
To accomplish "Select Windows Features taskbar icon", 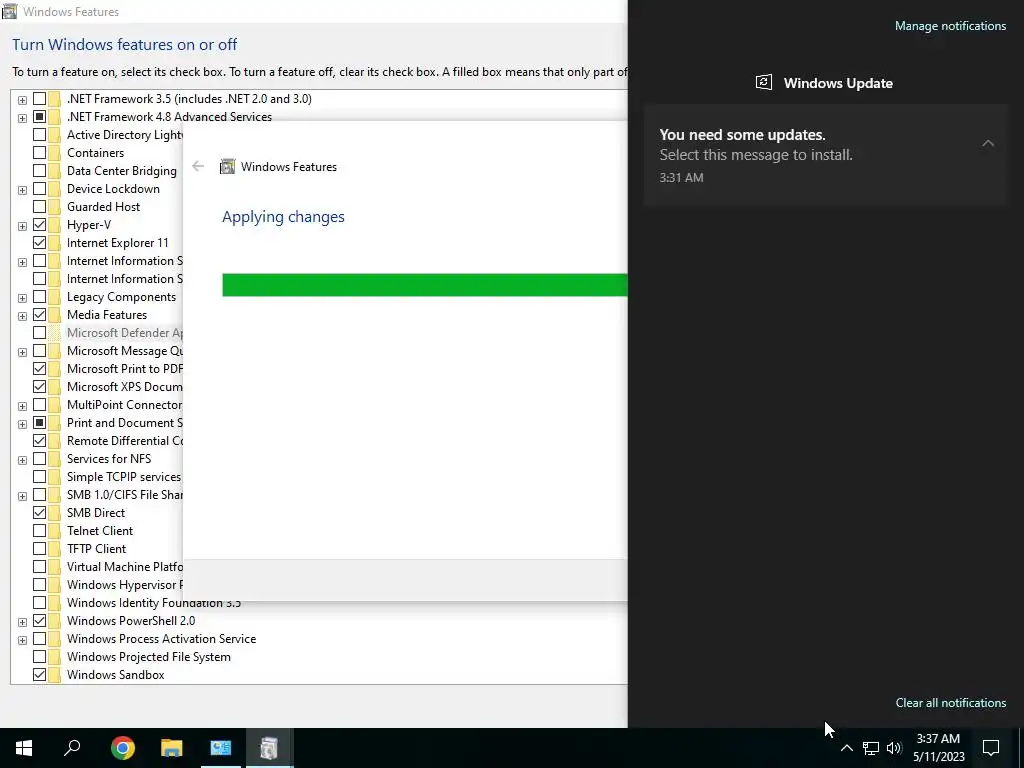I will pos(269,748).
